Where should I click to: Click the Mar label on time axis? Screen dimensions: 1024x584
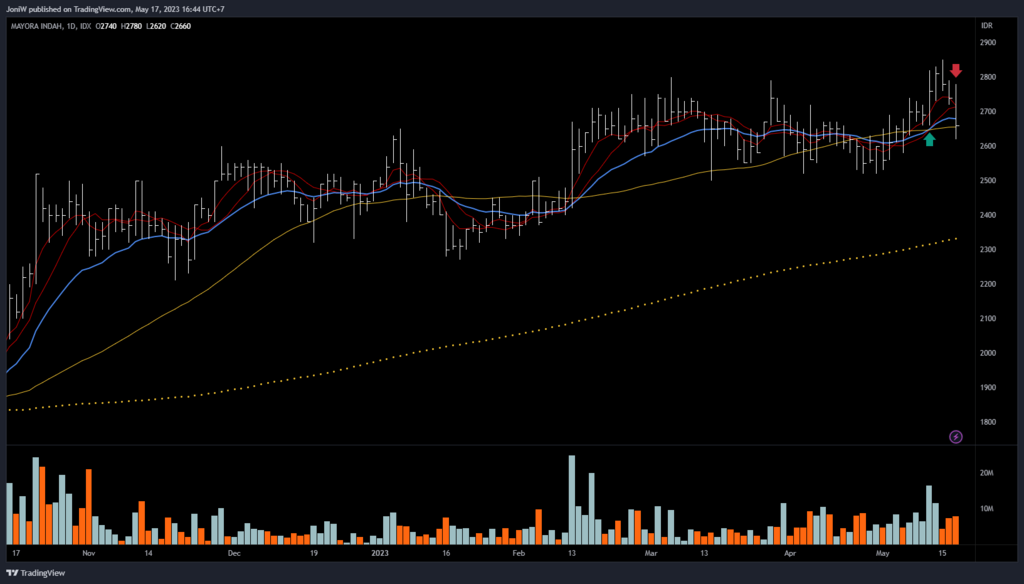[x=653, y=552]
